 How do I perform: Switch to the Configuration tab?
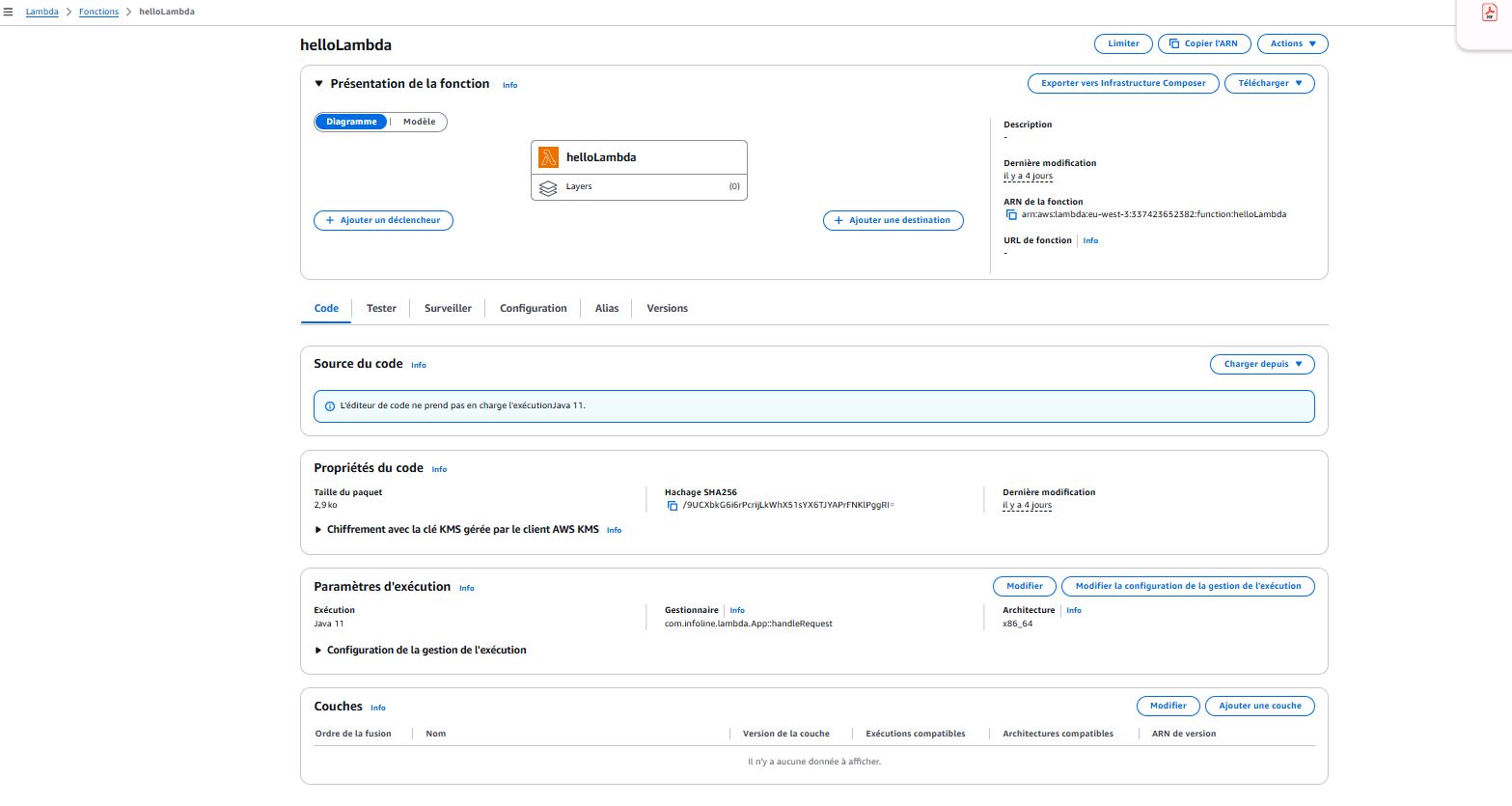(x=533, y=309)
